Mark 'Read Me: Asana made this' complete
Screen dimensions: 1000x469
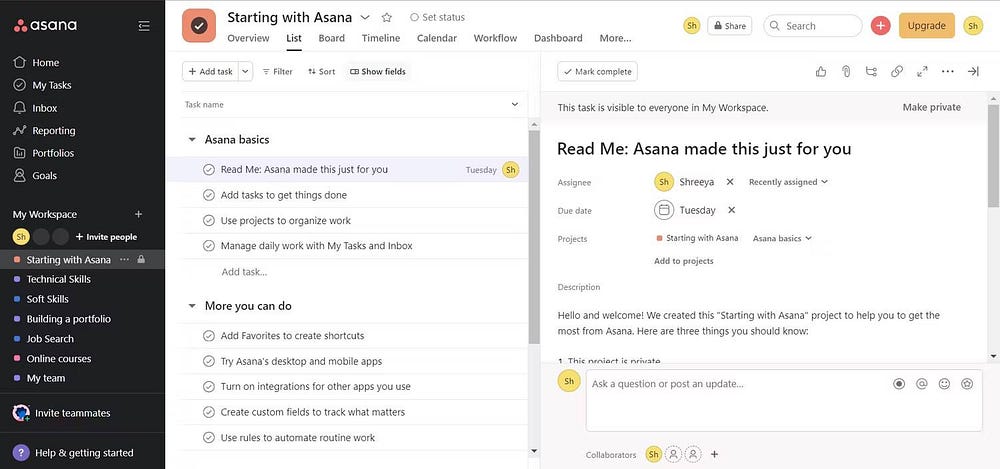pos(209,170)
